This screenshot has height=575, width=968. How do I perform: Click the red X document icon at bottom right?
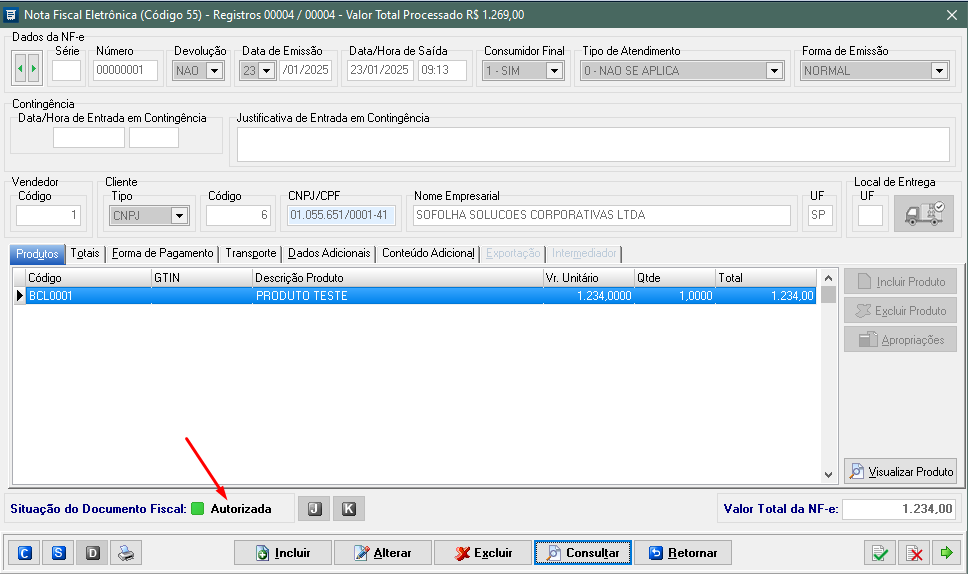coord(913,552)
